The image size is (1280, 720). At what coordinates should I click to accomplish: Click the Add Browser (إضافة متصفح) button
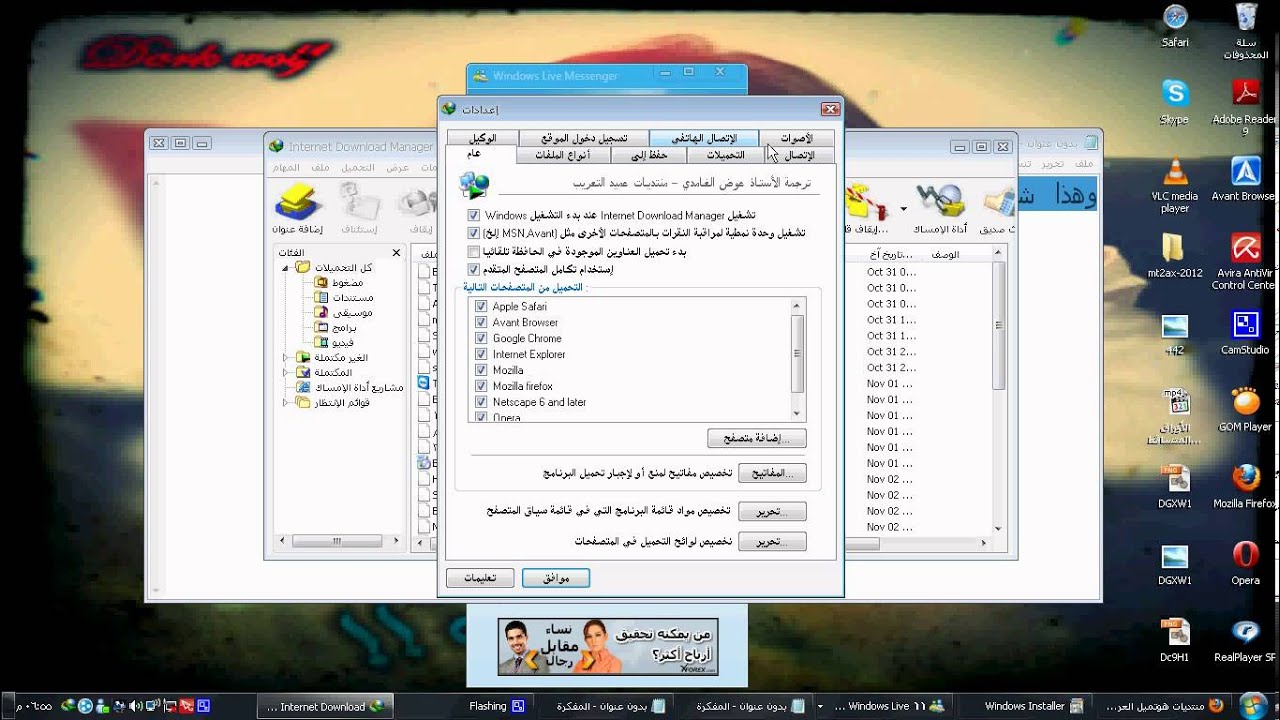pos(757,438)
